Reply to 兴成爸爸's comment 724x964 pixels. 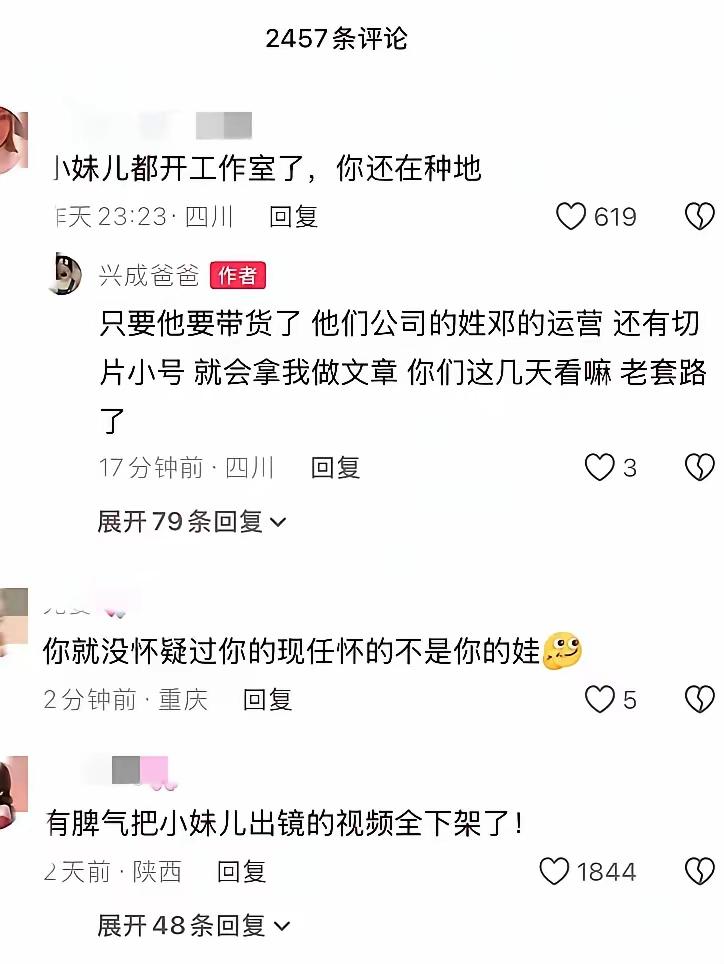click(x=335, y=467)
